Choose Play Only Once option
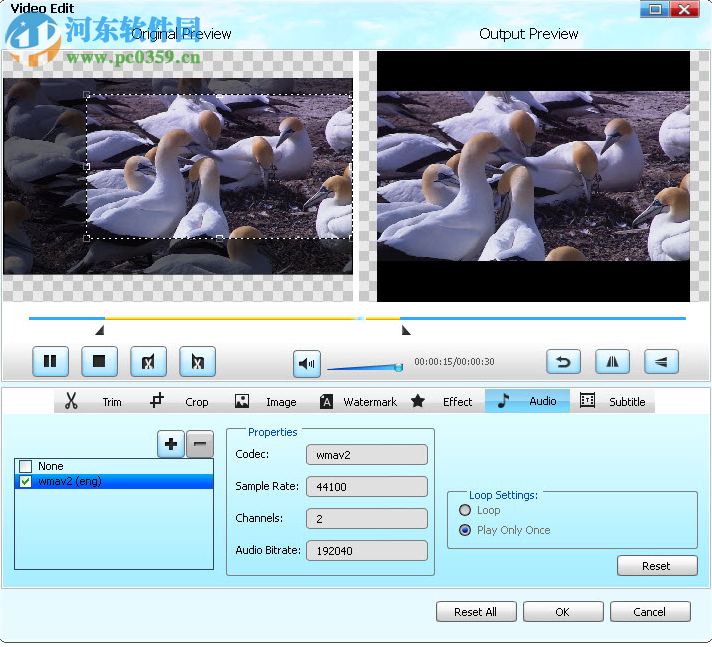The width and height of the screenshot is (712, 647). pyautogui.click(x=465, y=530)
